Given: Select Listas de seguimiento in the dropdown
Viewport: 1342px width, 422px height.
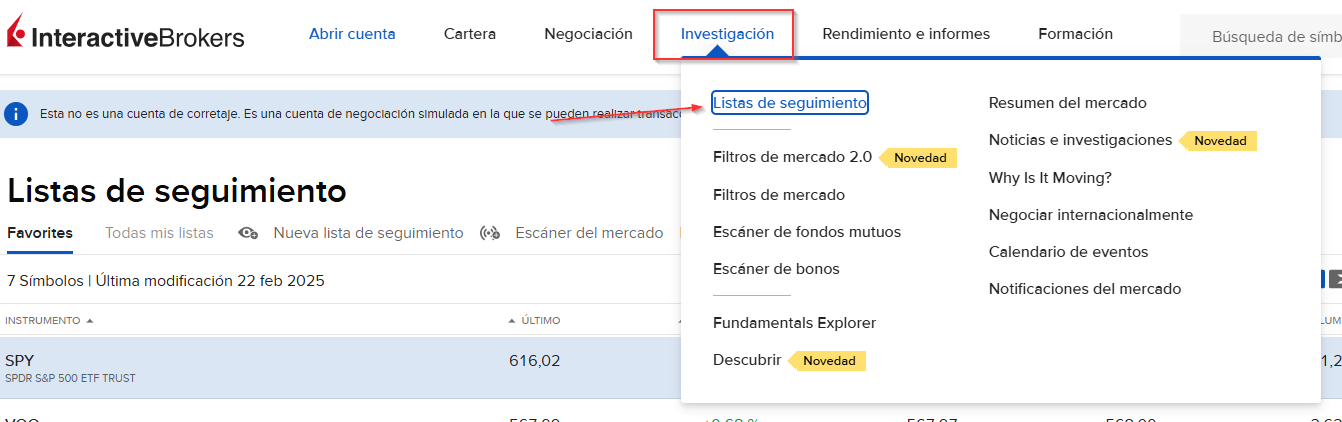Looking at the screenshot, I should [790, 103].
